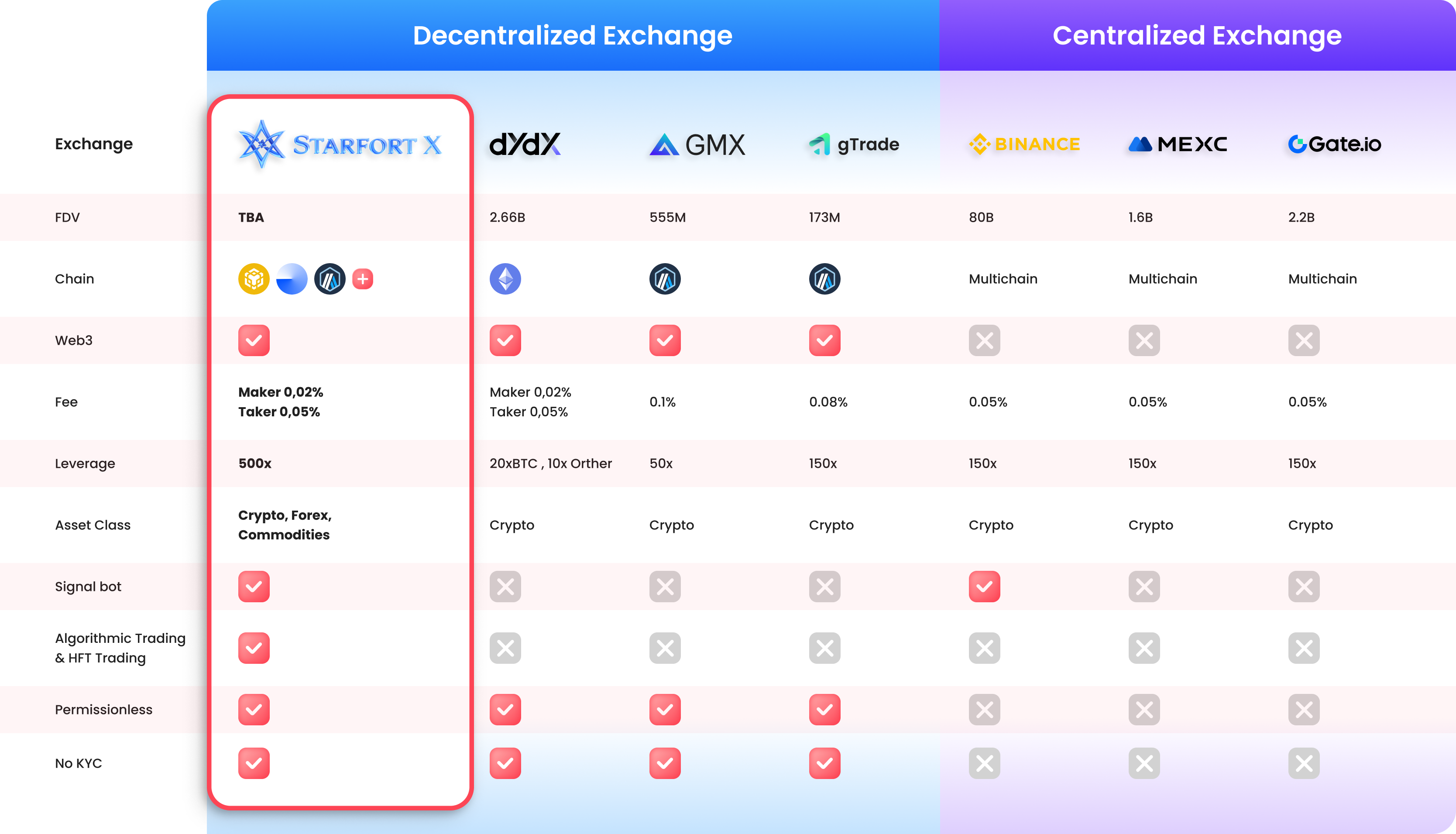
Task: Click Binance Algorithmic Trading cross mark
Action: [985, 648]
